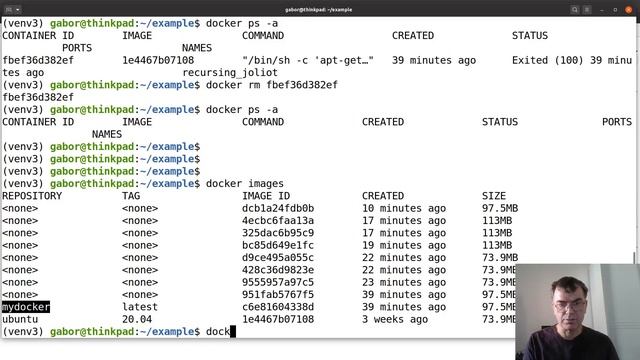Click image ID 325dac6b95c9
This screenshot has height=360, width=640.
(278, 233)
